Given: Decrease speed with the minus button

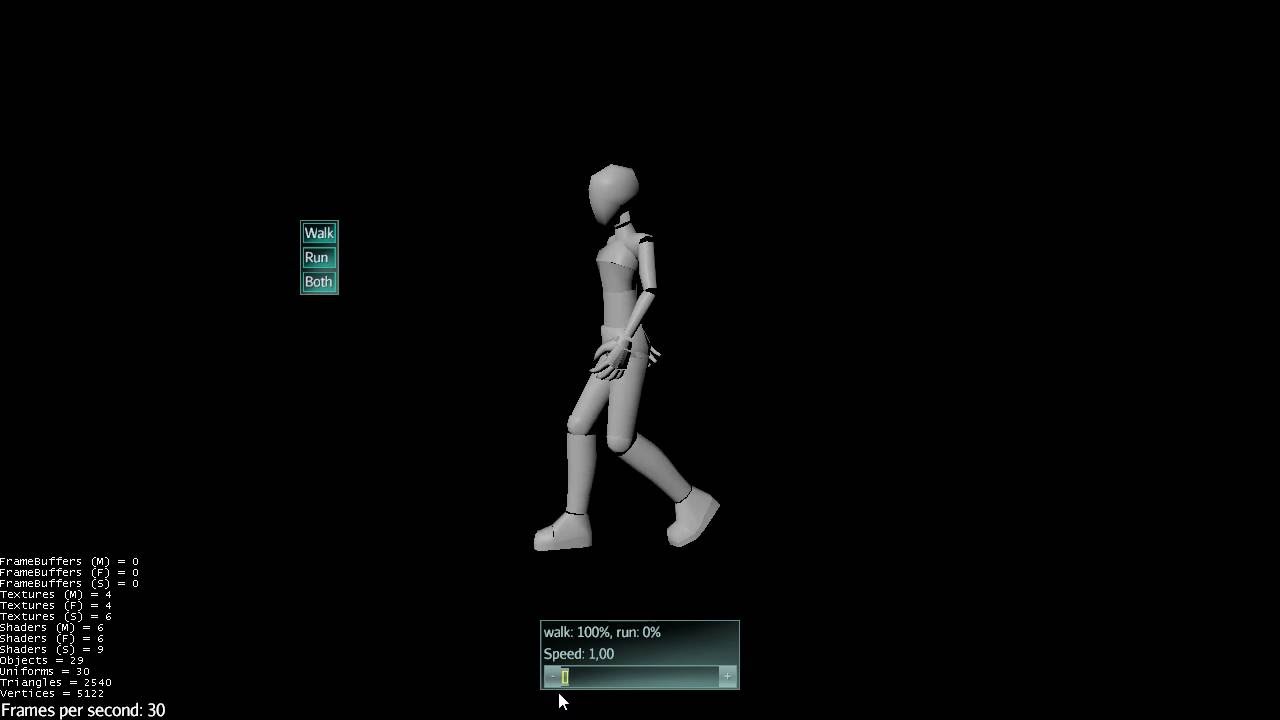Looking at the screenshot, I should click(552, 677).
